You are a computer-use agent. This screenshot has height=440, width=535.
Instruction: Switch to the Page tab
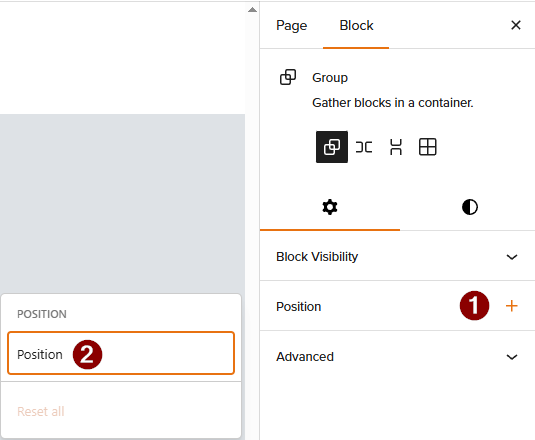coord(291,26)
